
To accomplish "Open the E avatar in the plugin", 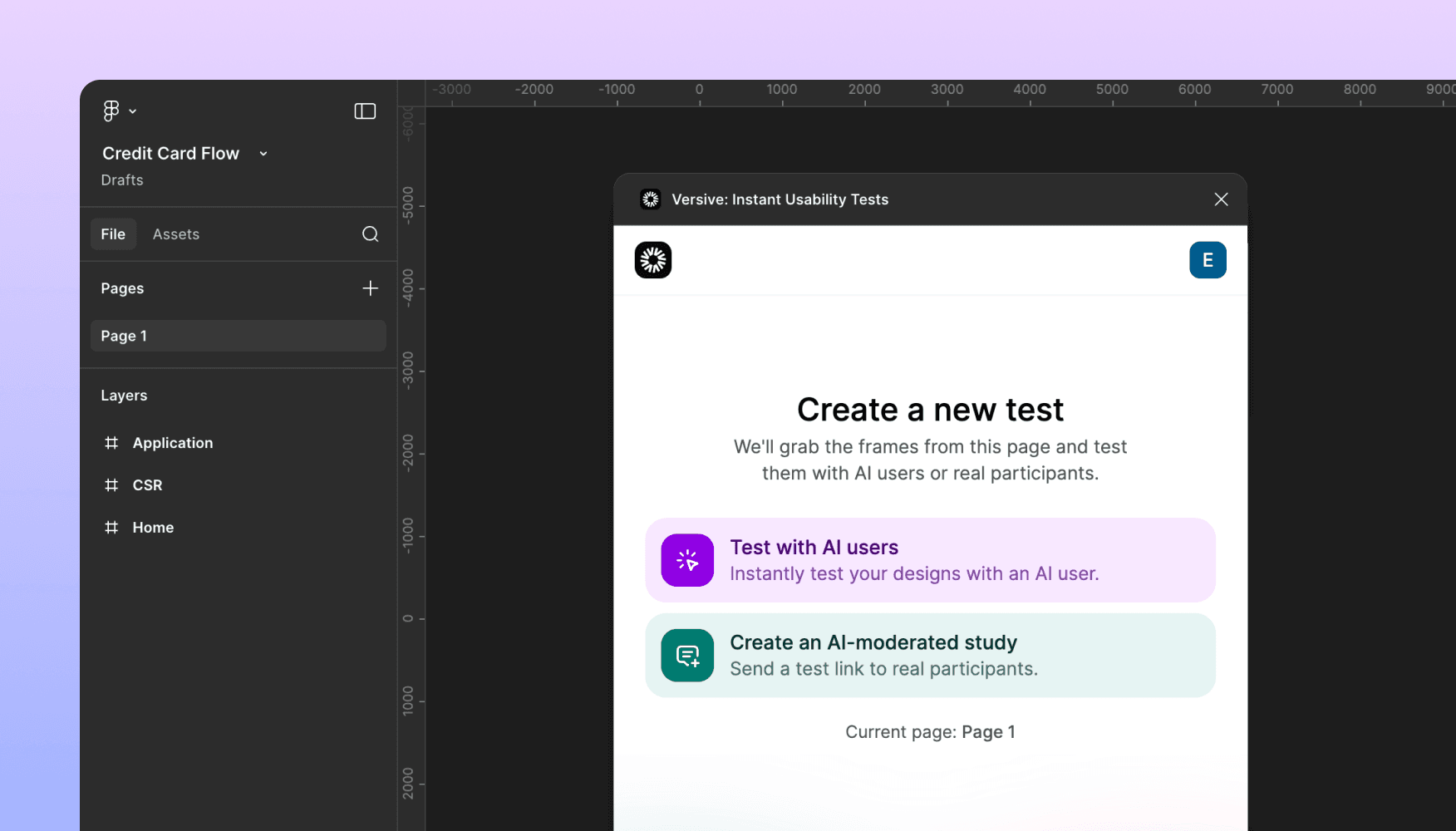I will pos(1208,260).
